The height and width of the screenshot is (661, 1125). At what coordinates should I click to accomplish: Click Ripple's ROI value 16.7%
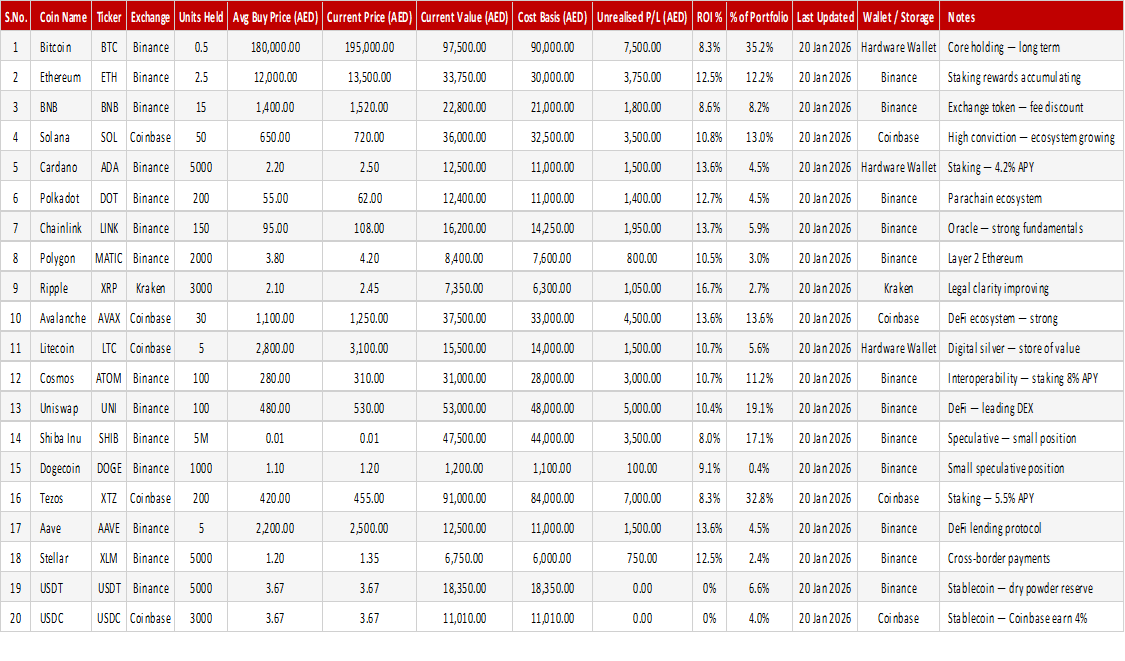709,289
